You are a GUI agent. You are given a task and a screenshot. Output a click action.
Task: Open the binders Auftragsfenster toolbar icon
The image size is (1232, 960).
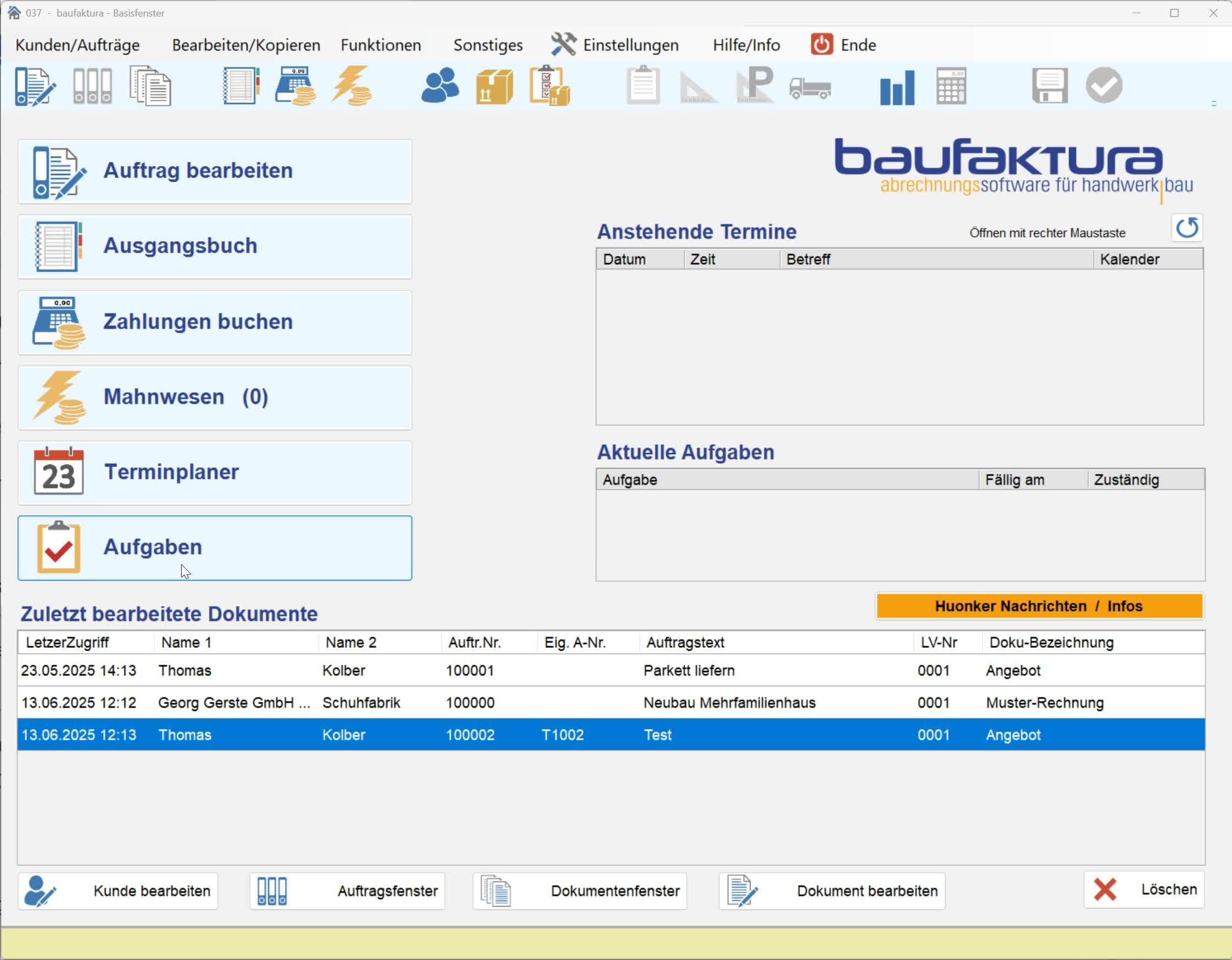tap(92, 86)
